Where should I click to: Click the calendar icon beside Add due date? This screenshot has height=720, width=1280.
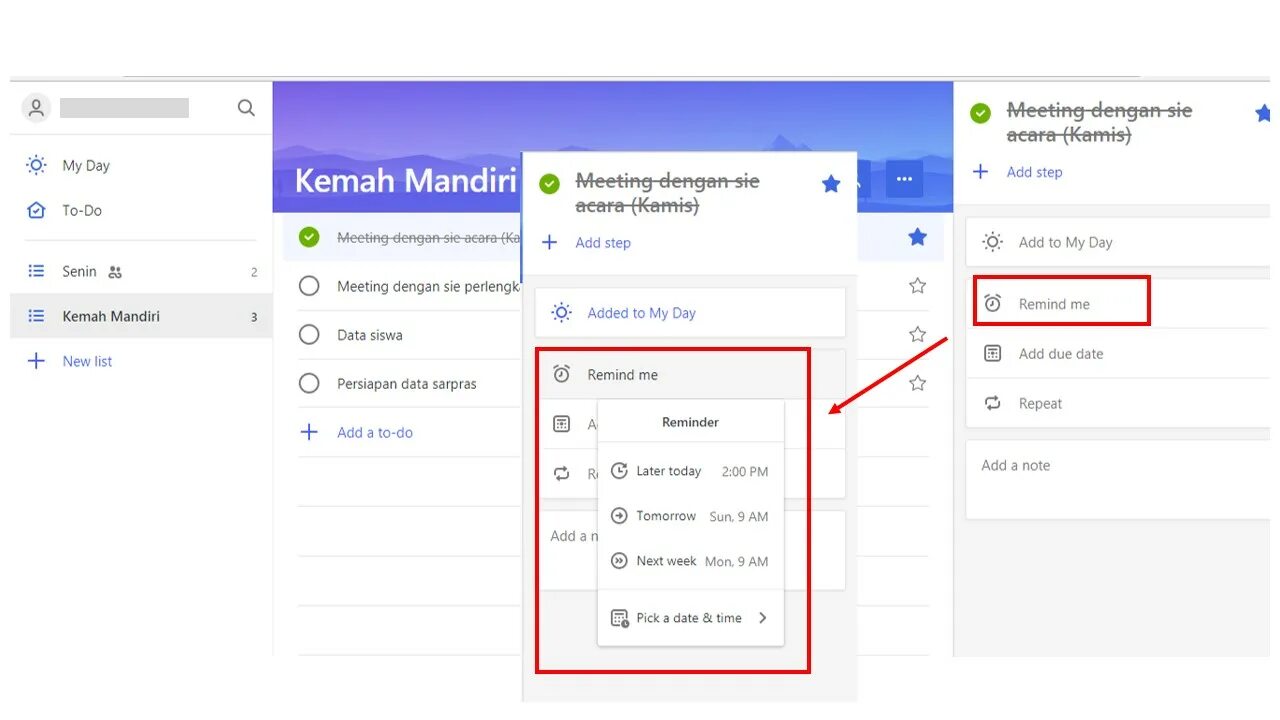992,353
